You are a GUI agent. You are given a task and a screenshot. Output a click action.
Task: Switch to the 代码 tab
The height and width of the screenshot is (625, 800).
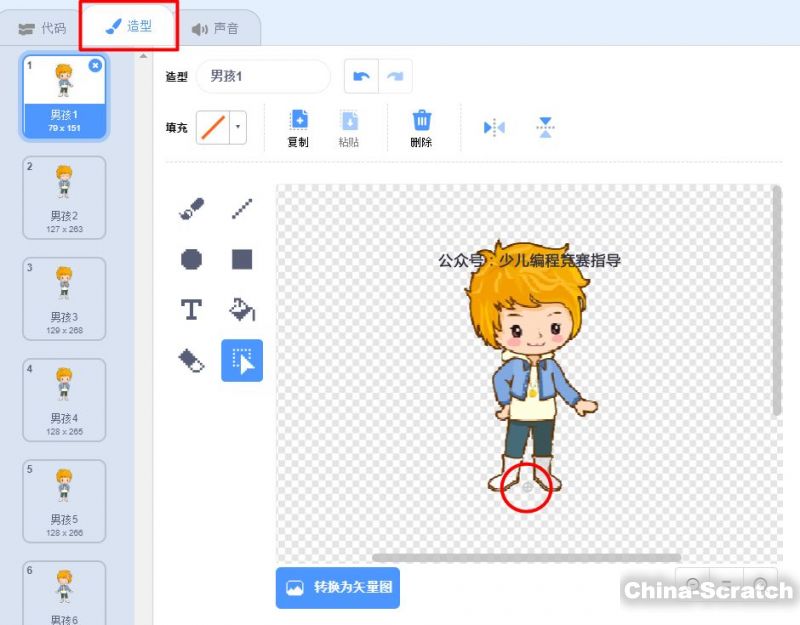pyautogui.click(x=42, y=28)
